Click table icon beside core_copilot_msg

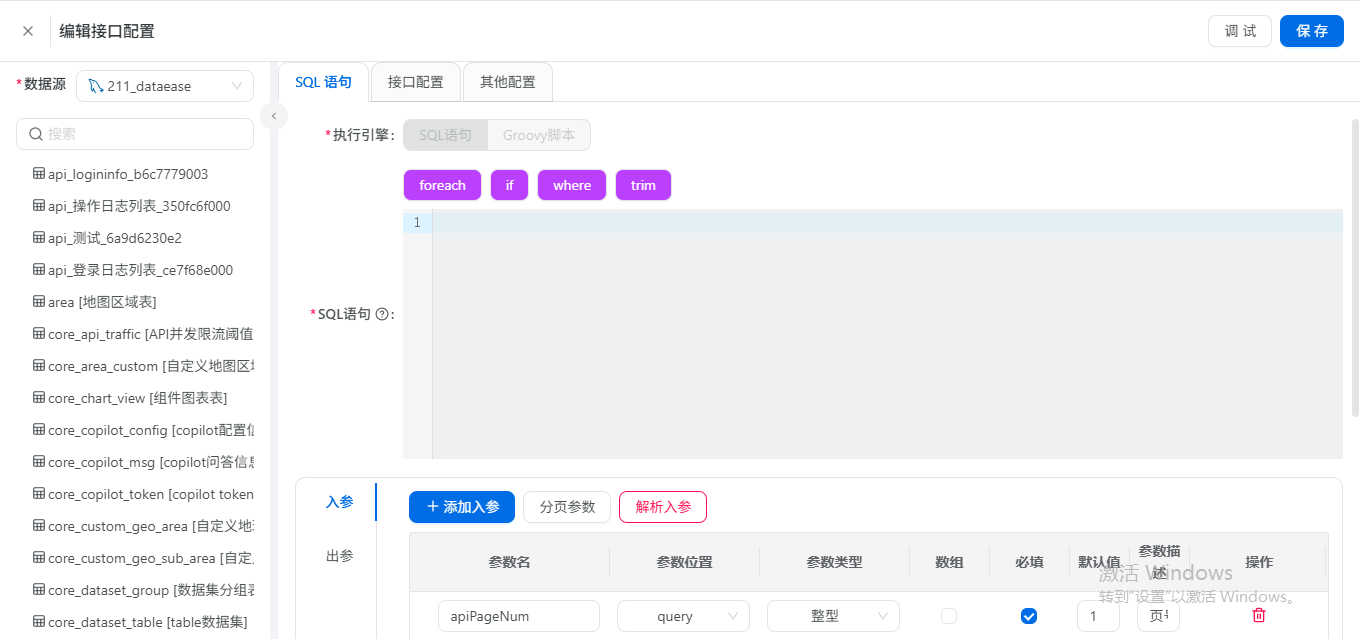point(39,462)
